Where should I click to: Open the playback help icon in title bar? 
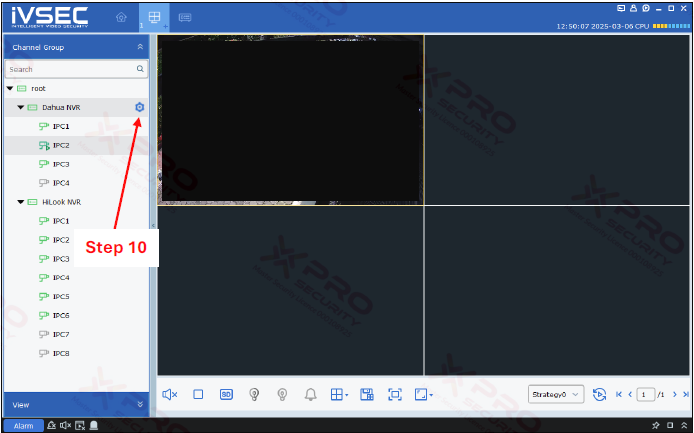(646, 8)
